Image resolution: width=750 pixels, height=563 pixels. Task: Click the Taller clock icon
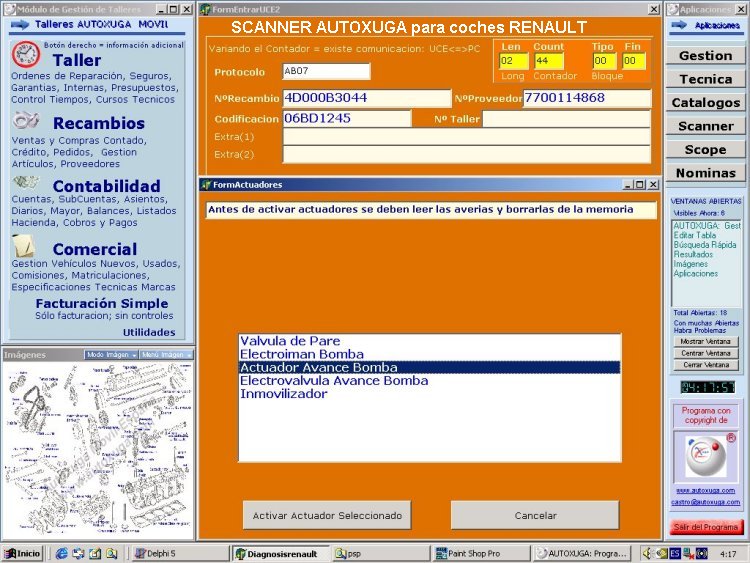tap(26, 54)
